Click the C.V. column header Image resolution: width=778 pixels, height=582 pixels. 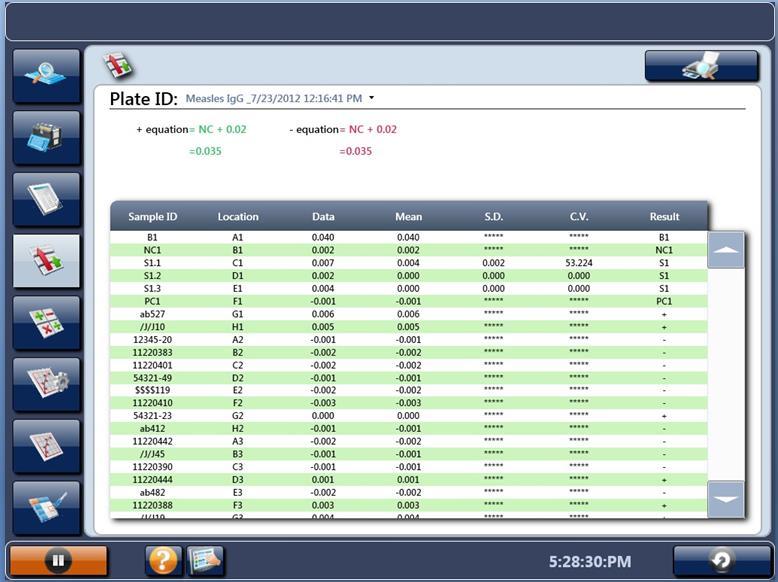tap(579, 217)
